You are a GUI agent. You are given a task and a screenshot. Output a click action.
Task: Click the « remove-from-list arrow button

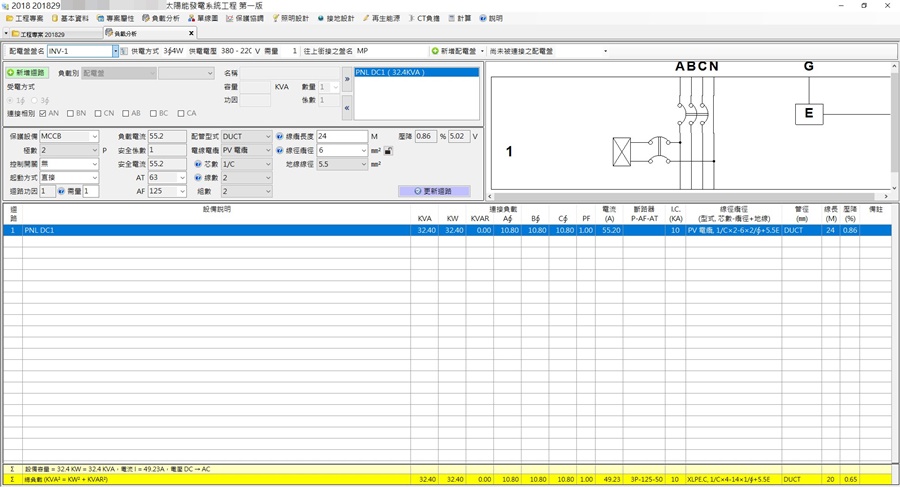click(x=347, y=108)
